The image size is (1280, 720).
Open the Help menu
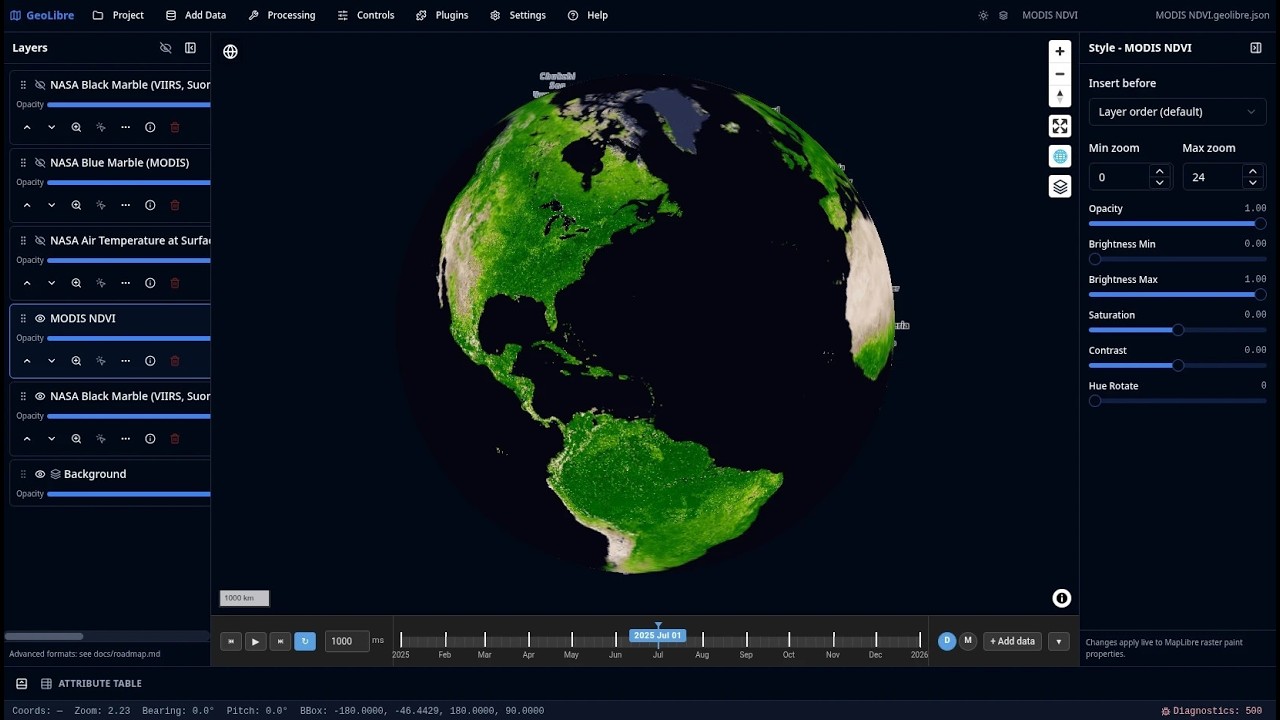[x=588, y=15]
